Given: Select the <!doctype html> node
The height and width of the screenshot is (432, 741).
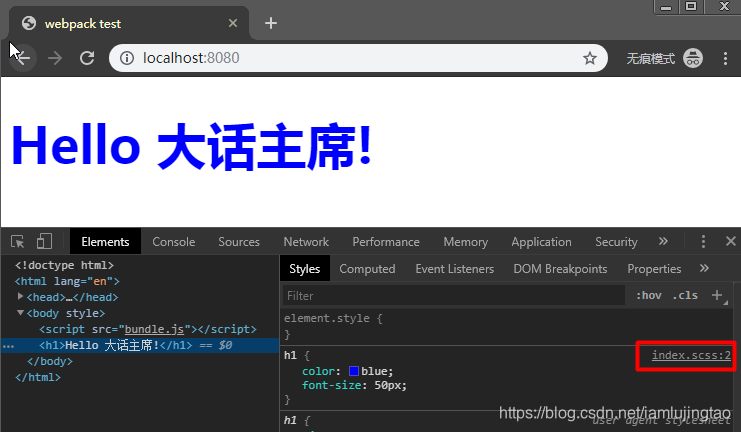Looking at the screenshot, I should pyautogui.click(x=64, y=265).
